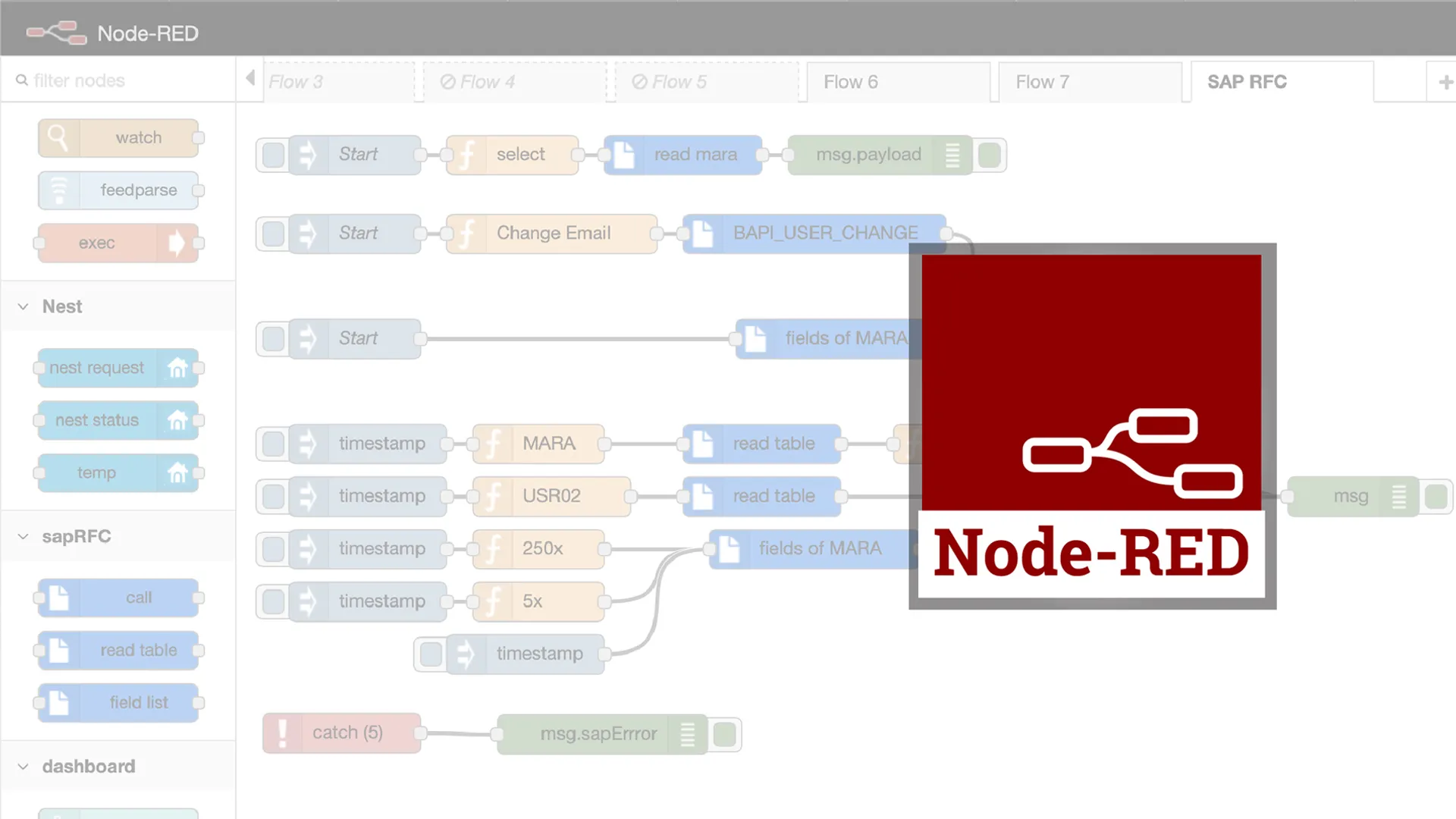Switch to the Flow 6 tab
Image resolution: width=1456 pixels, height=819 pixels.
click(899, 82)
